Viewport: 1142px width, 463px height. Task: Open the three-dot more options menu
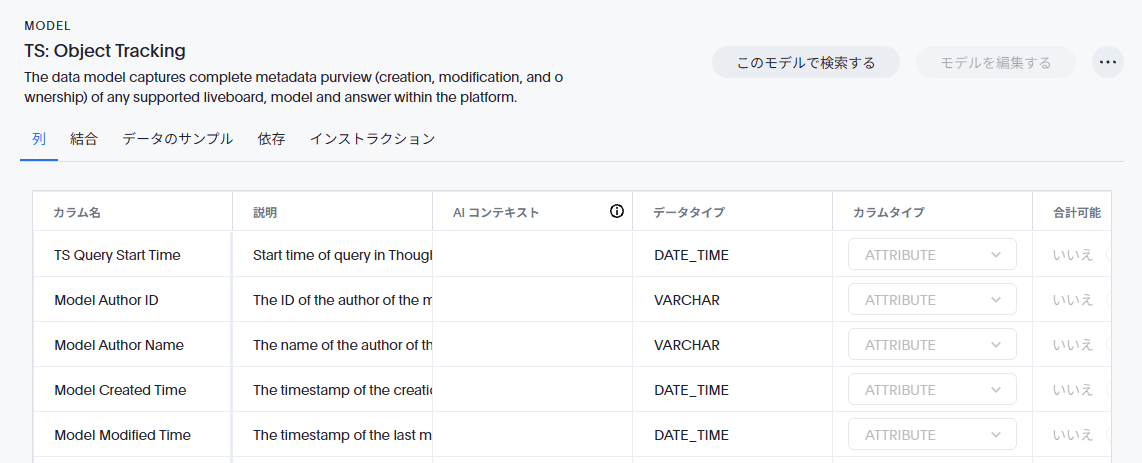pyautogui.click(x=1107, y=62)
